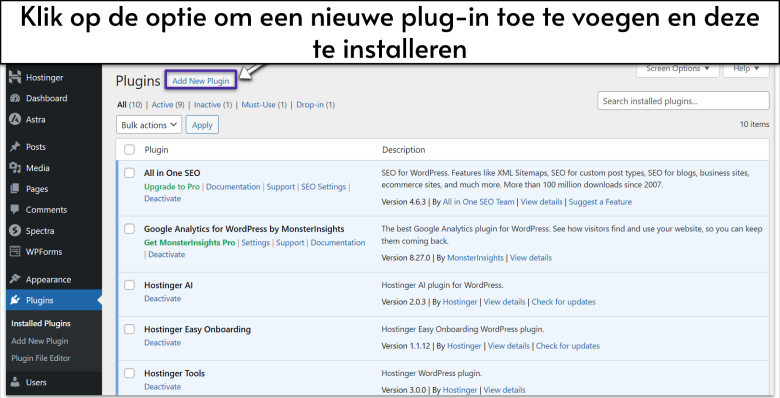The width and height of the screenshot is (780, 398).
Task: Choose Add New Plugin in sidebar submenu
Action: click(x=40, y=341)
